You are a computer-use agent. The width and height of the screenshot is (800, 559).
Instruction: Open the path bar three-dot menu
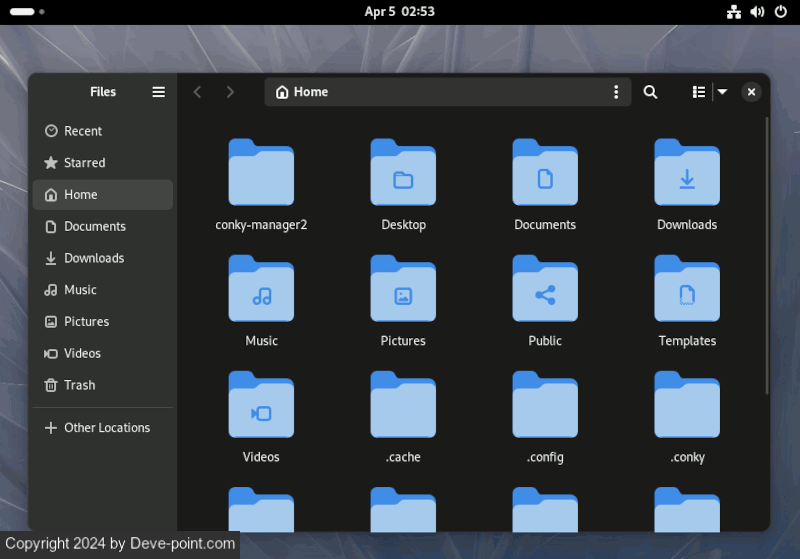pos(616,92)
